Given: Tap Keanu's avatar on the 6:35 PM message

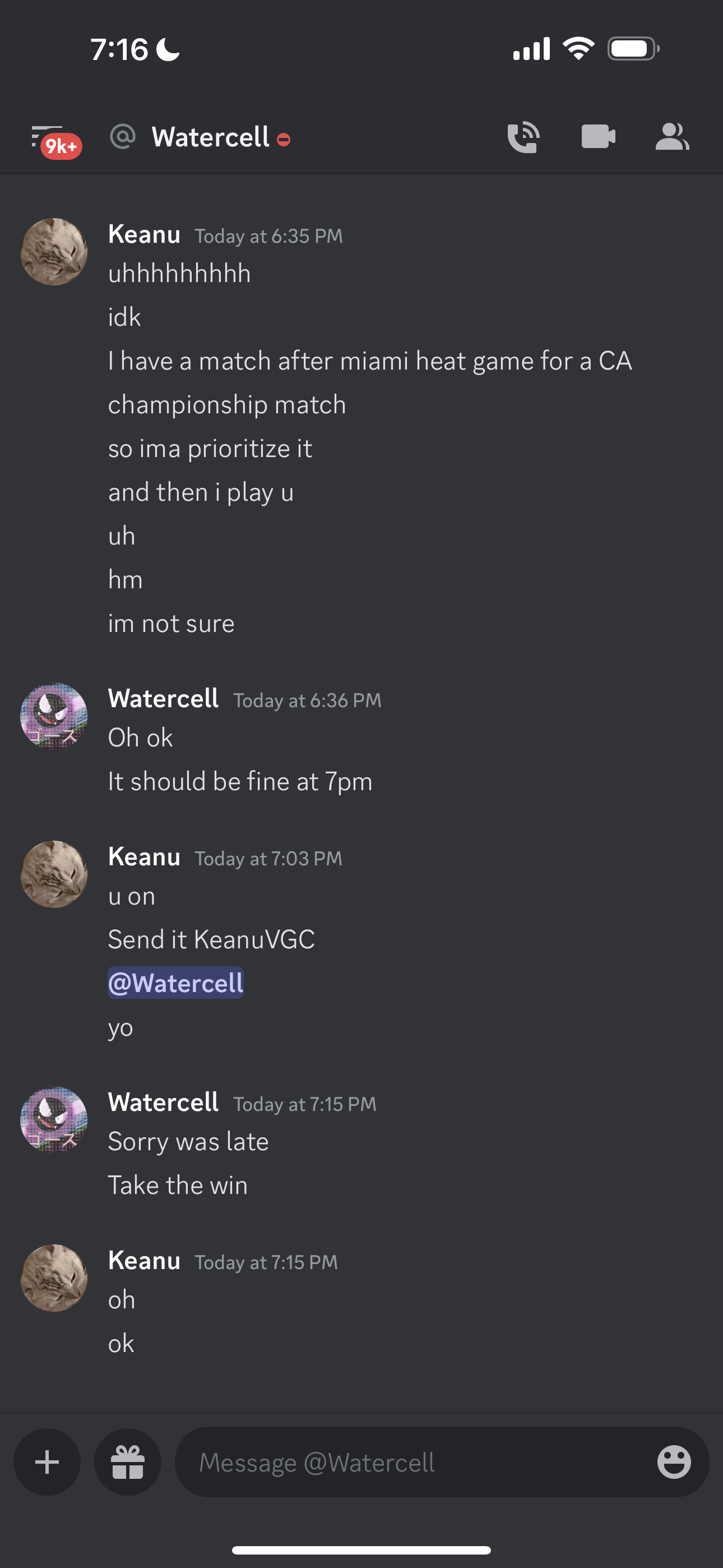Looking at the screenshot, I should 54,252.
